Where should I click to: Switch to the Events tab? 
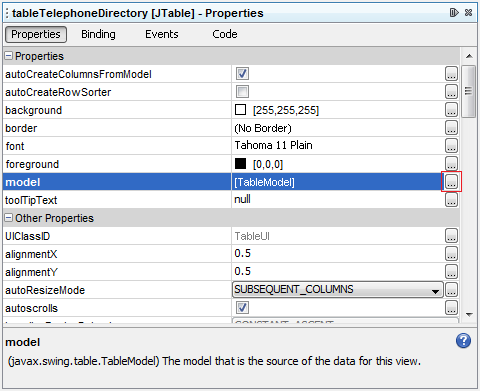pos(162,34)
